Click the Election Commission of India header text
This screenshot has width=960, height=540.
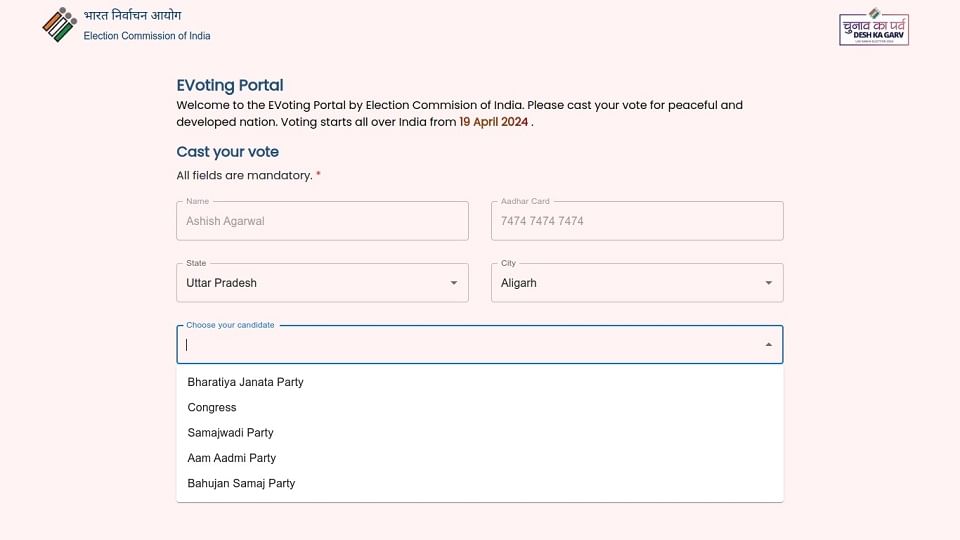tap(147, 36)
